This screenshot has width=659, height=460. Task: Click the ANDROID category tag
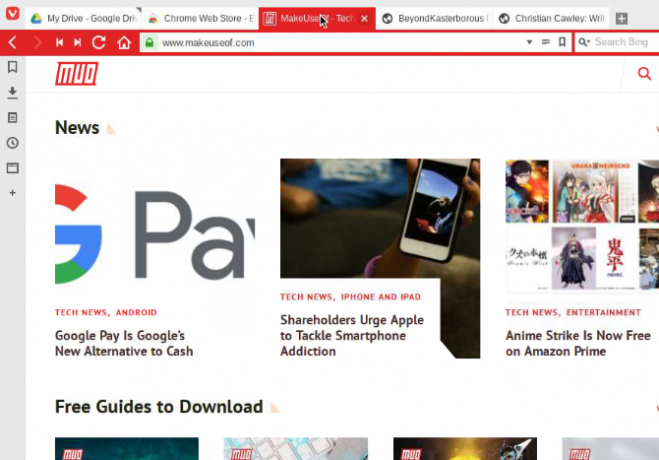click(136, 313)
